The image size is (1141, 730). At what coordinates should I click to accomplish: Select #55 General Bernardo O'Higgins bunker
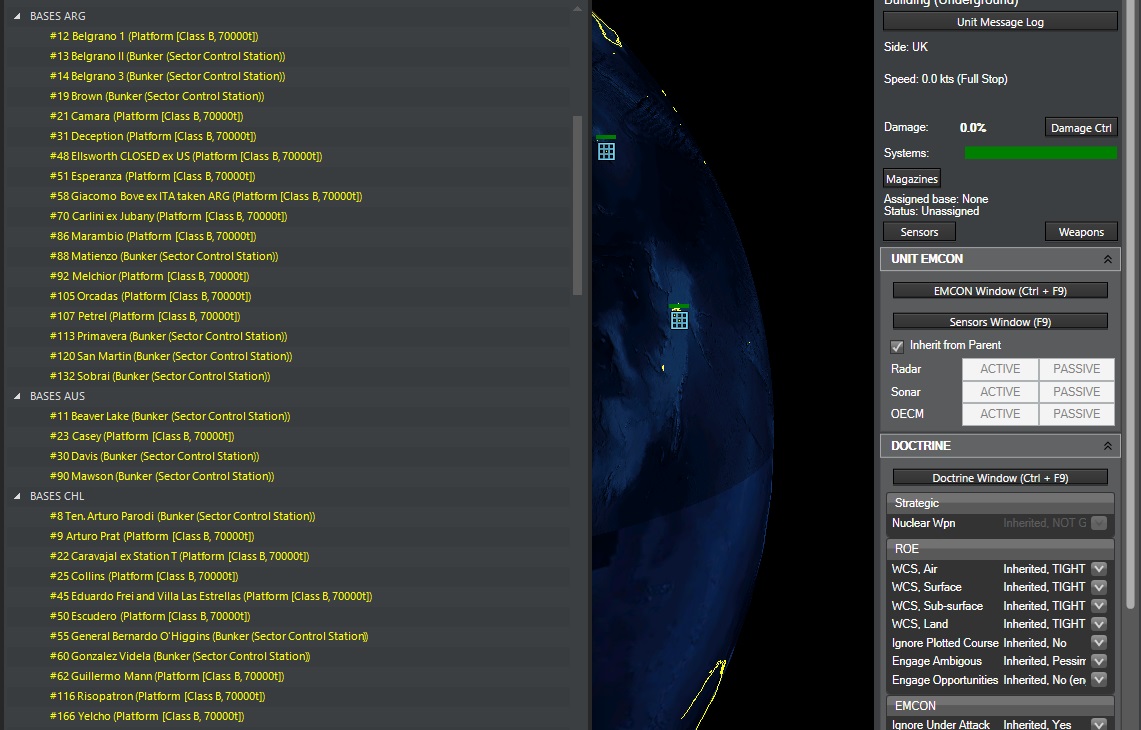(209, 636)
